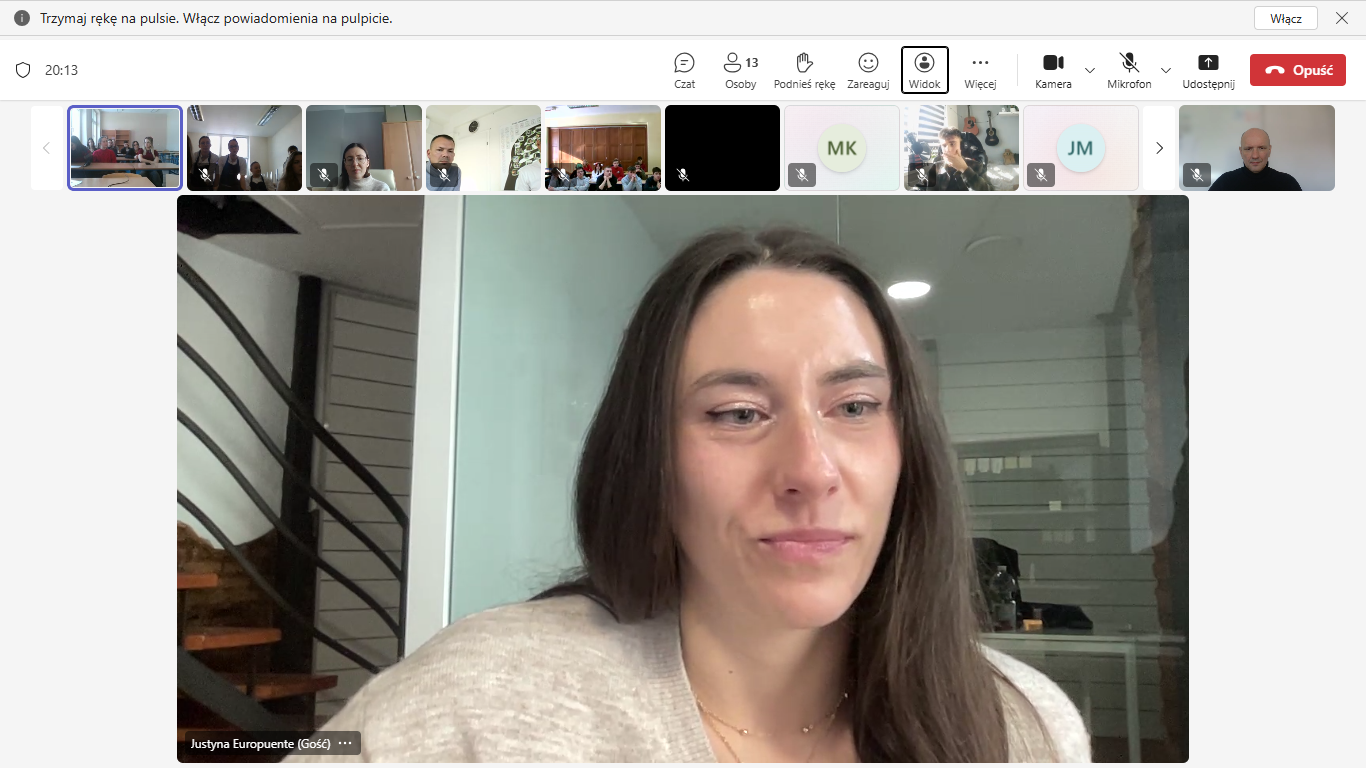Image resolution: width=1366 pixels, height=768 pixels.
Task: Click muted mic icon on MK tile
Action: pyautogui.click(x=802, y=175)
